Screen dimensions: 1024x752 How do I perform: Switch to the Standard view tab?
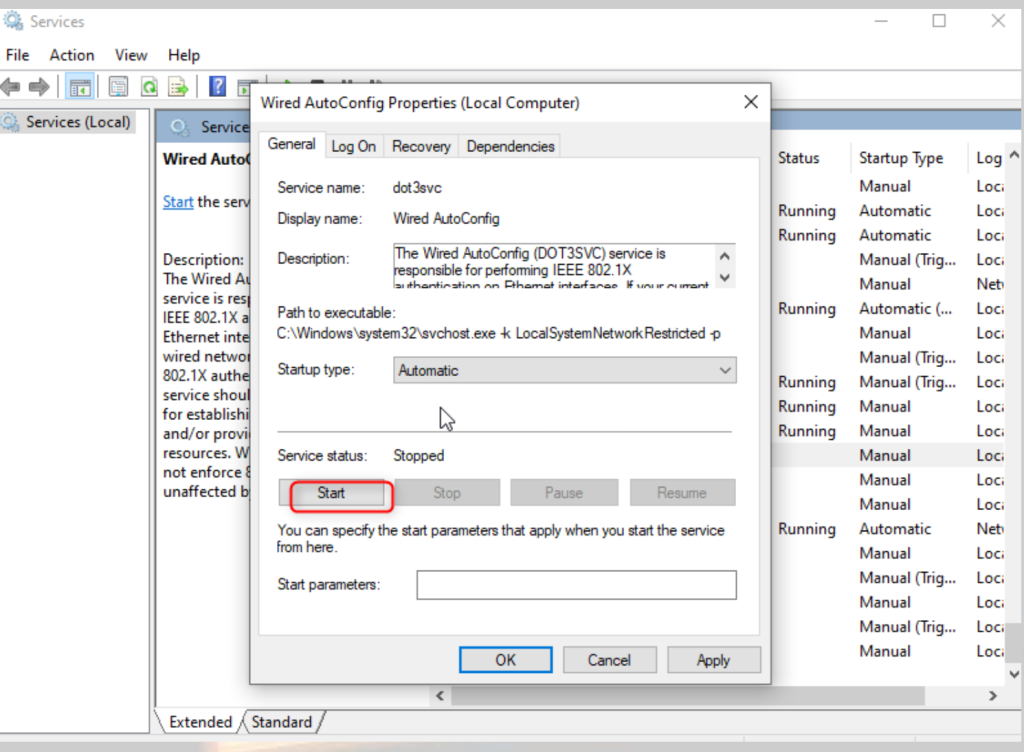[x=281, y=722]
